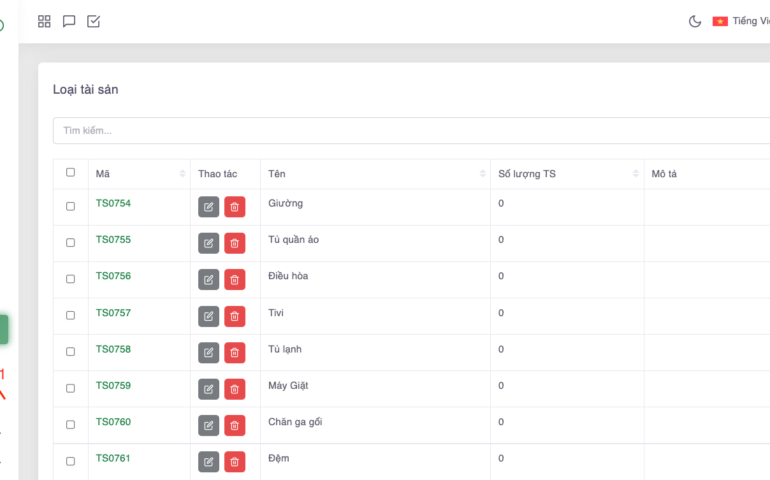Toggle dark mode moon icon
The image size is (770, 480).
coord(695,21)
